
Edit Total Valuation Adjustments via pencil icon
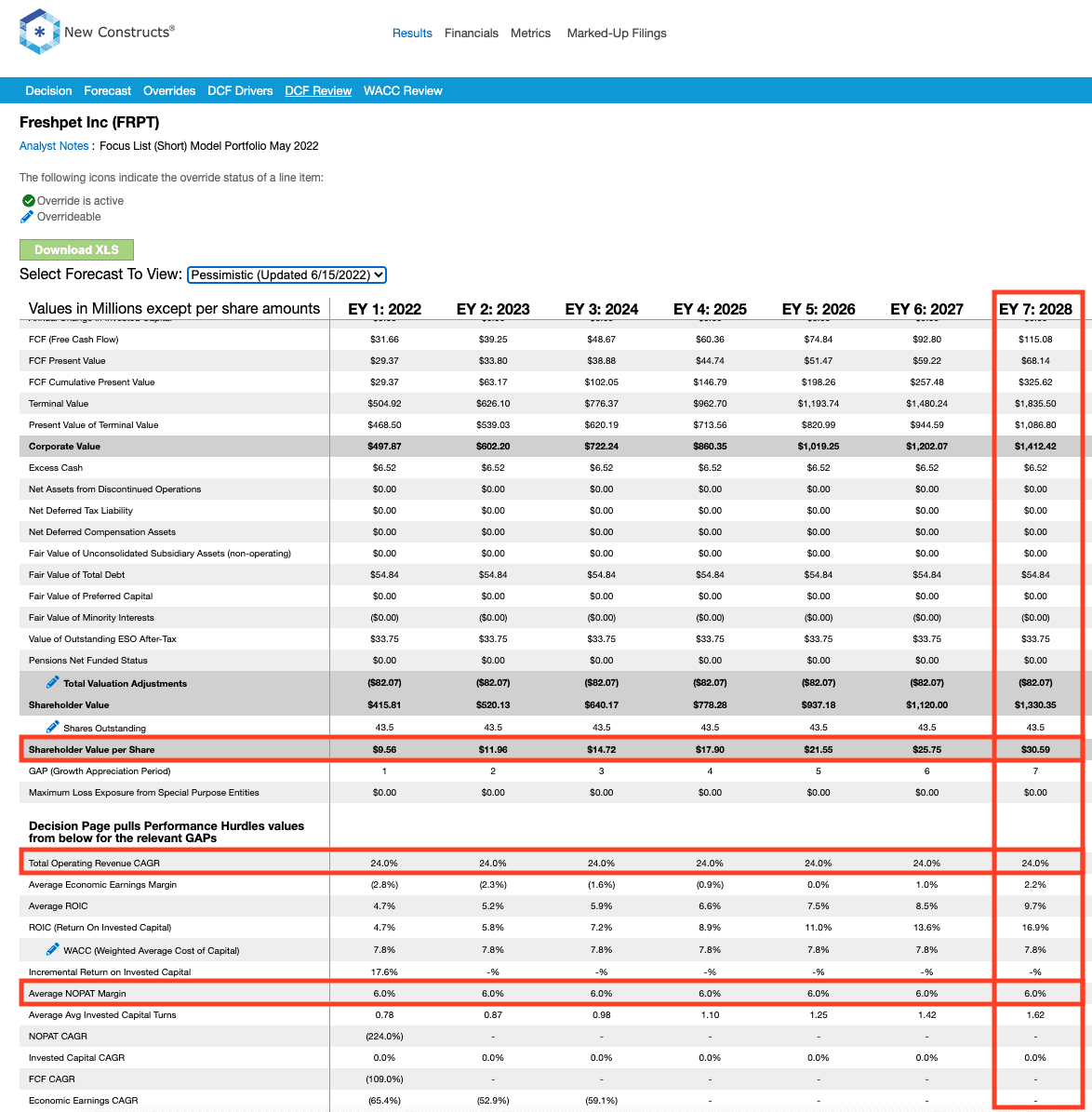tap(52, 682)
